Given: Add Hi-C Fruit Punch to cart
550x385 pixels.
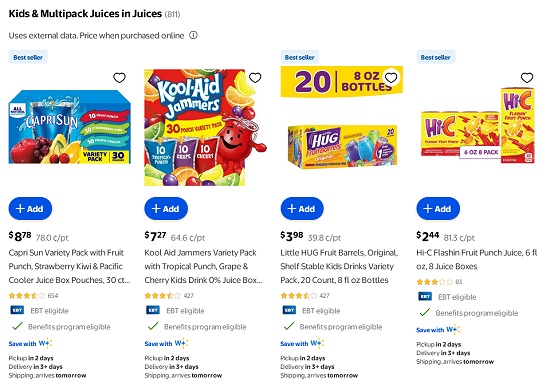Looking at the screenshot, I should coord(438,209).
